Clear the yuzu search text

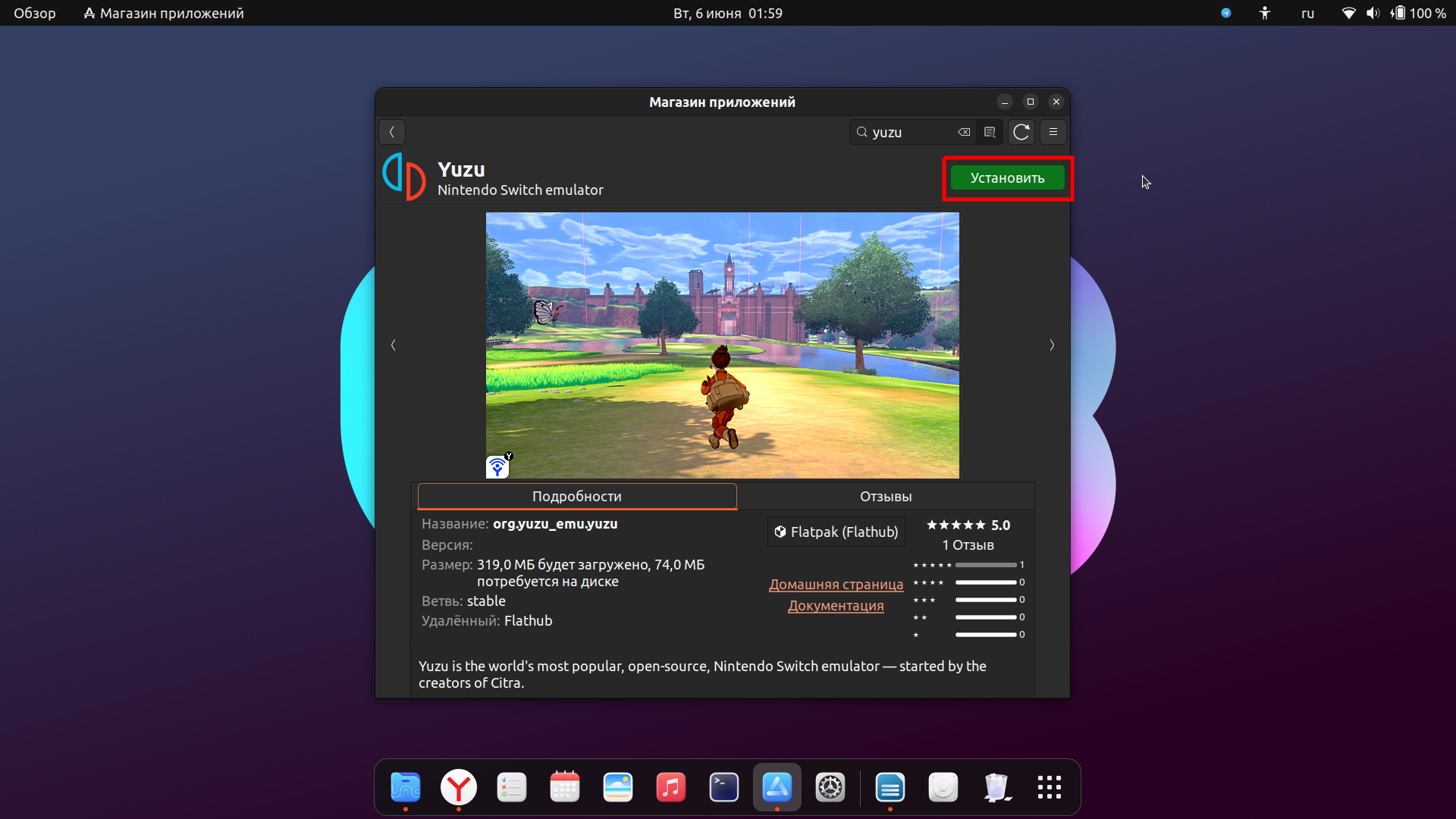pyautogui.click(x=964, y=132)
